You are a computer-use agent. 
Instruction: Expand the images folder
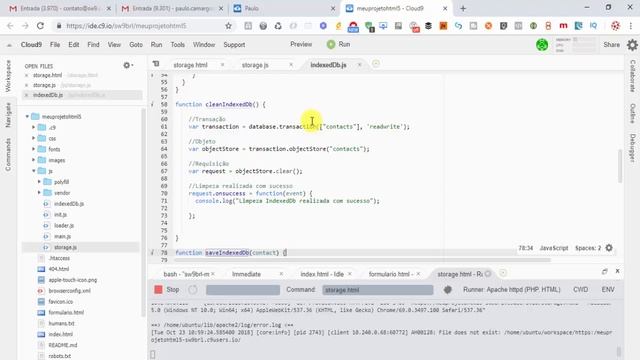(x=33, y=160)
